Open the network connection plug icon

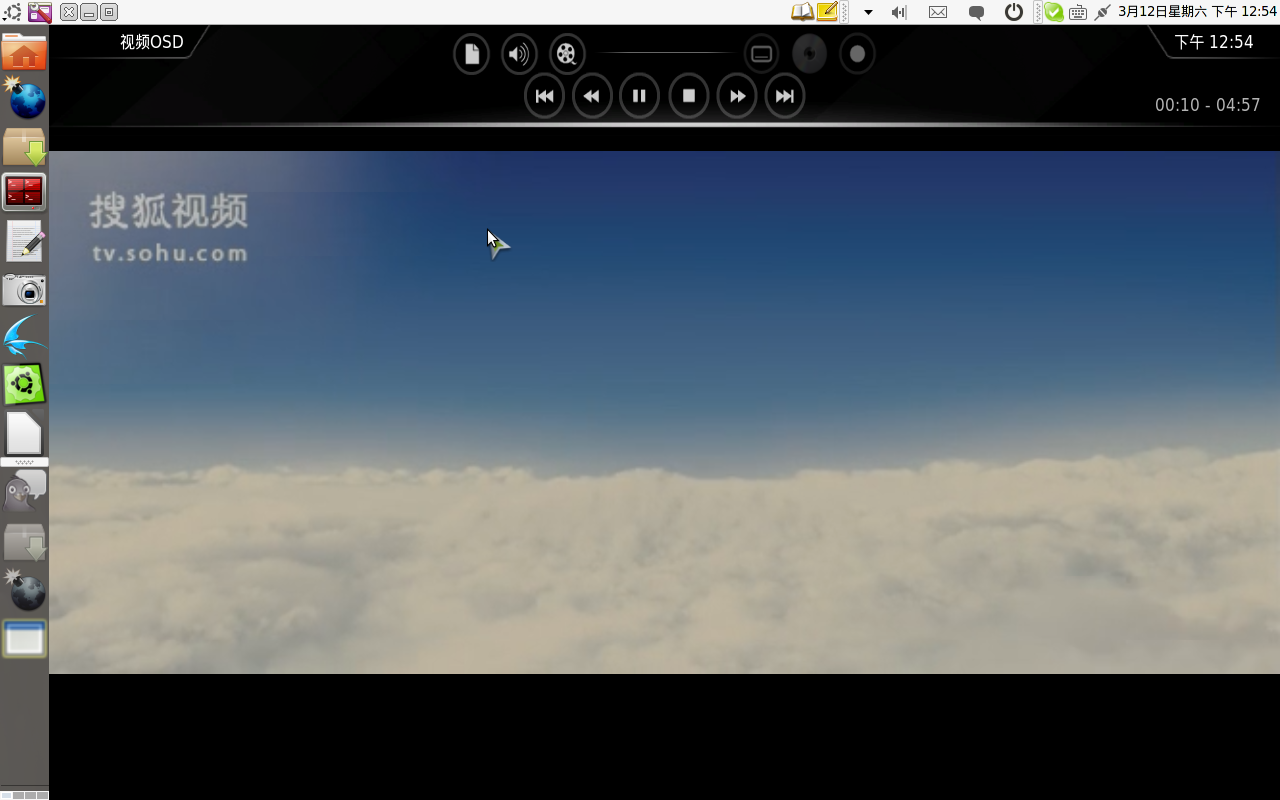[x=1102, y=12]
